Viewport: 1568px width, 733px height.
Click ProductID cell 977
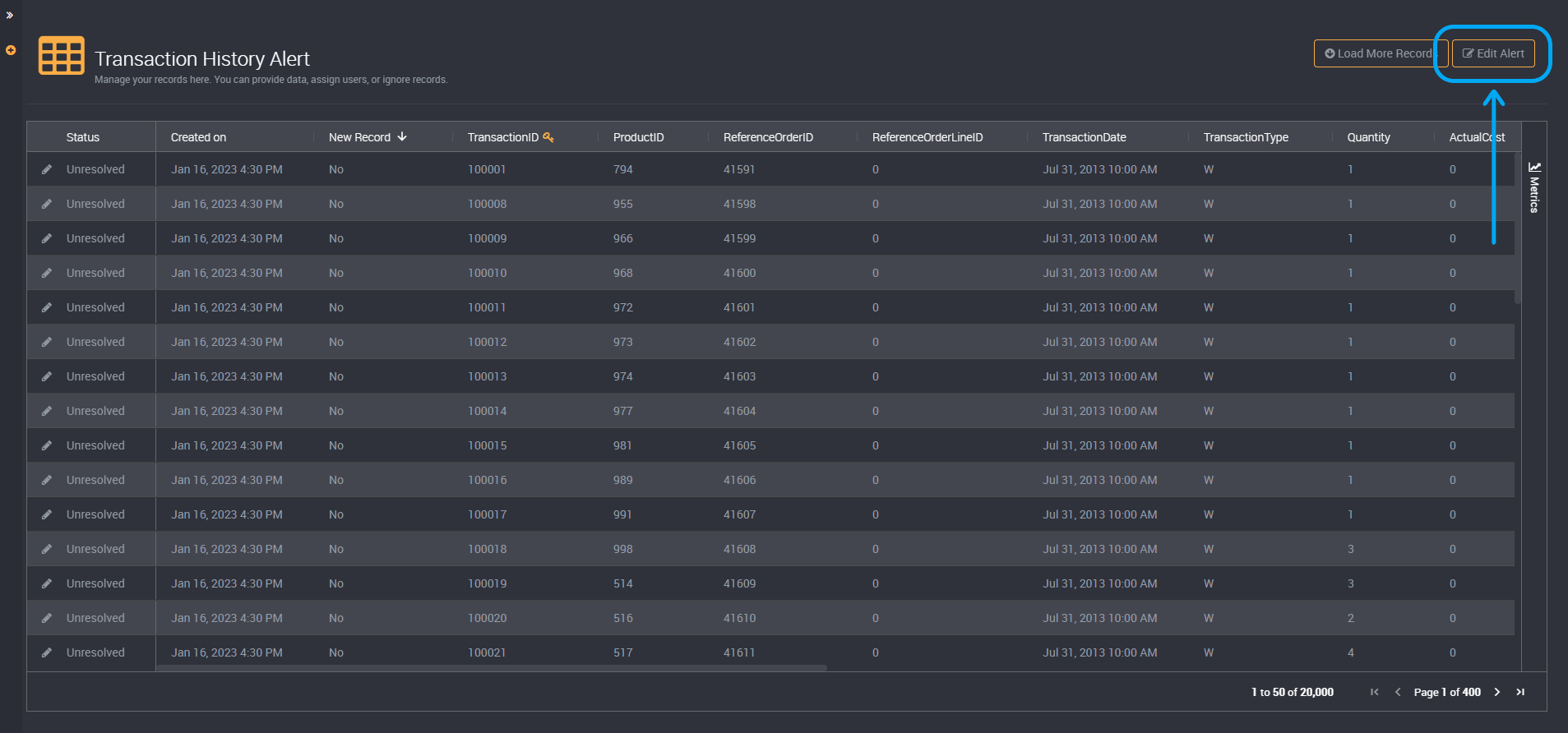623,411
